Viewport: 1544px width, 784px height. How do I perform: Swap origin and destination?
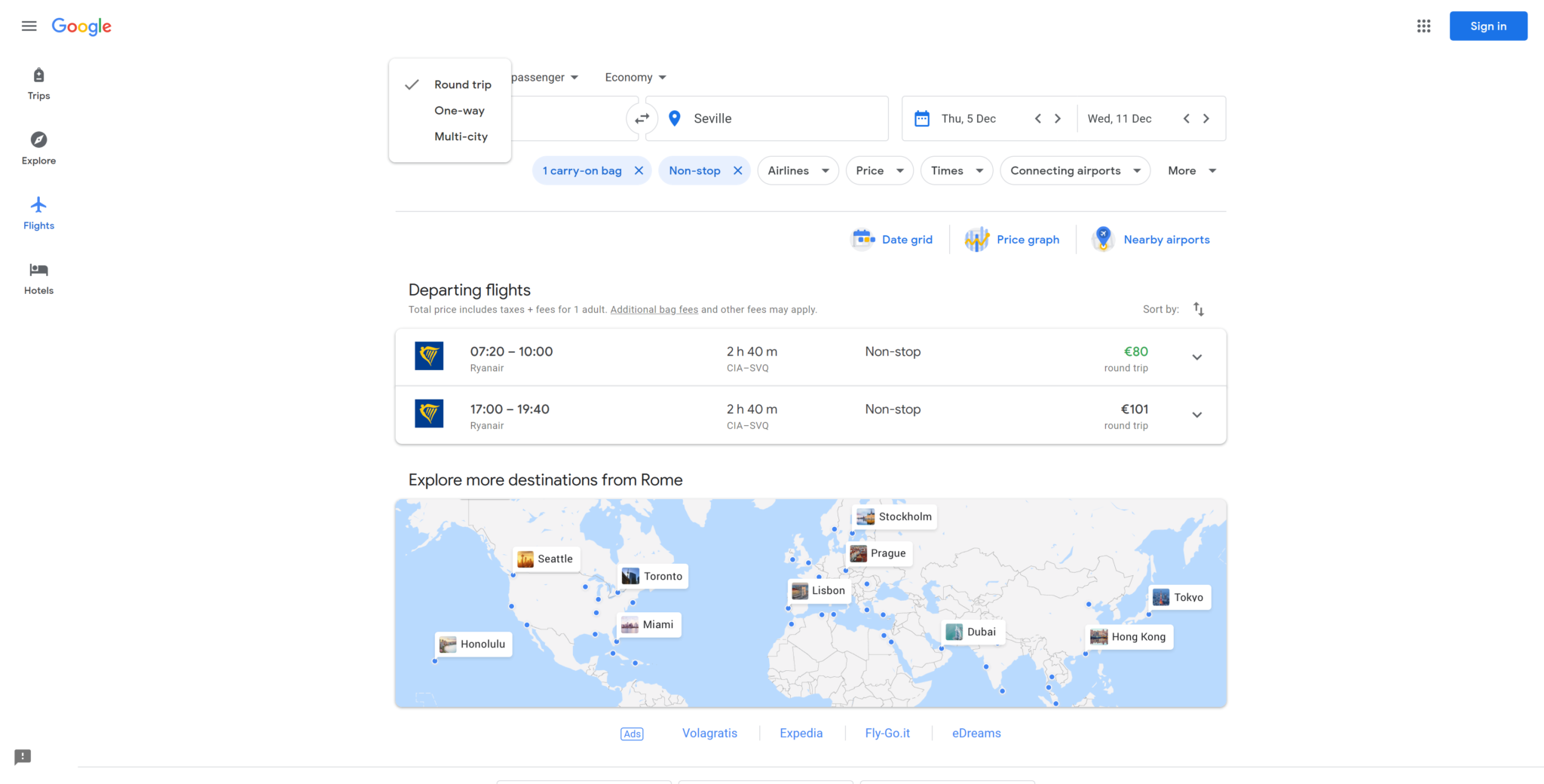click(x=642, y=118)
